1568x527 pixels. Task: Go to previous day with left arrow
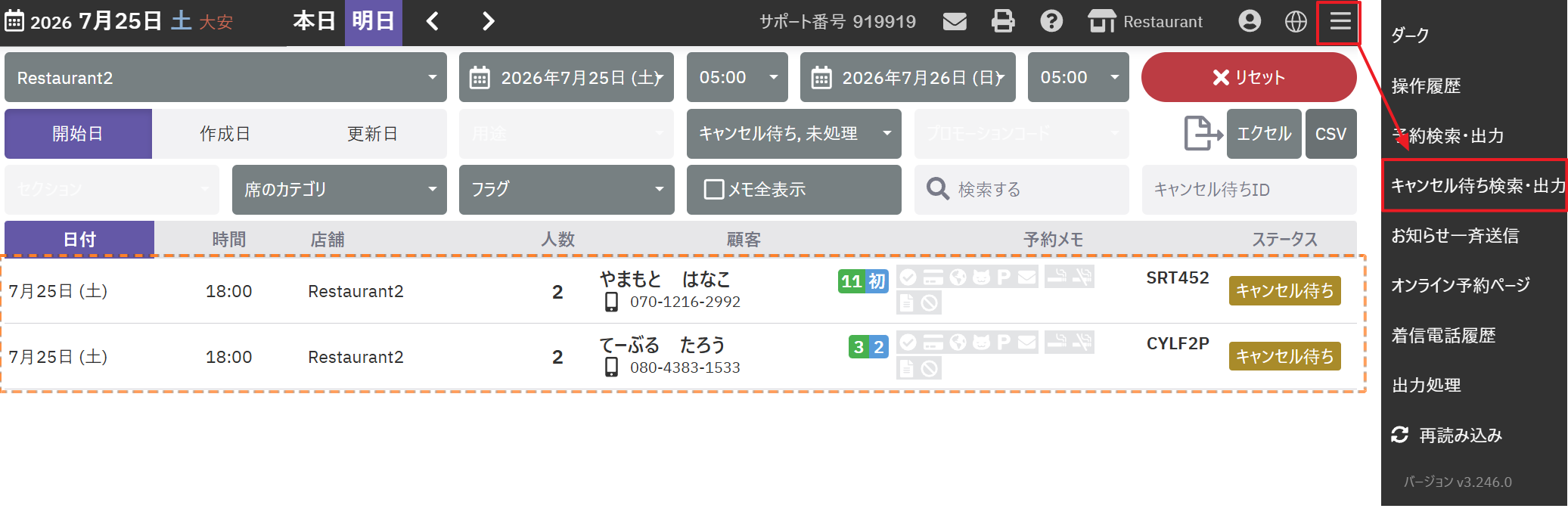click(x=433, y=21)
